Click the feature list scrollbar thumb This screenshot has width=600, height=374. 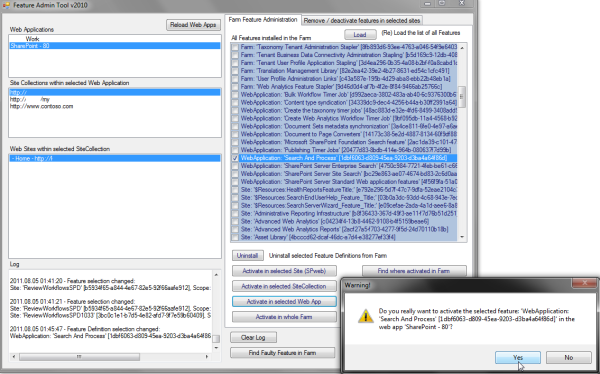(x=462, y=97)
